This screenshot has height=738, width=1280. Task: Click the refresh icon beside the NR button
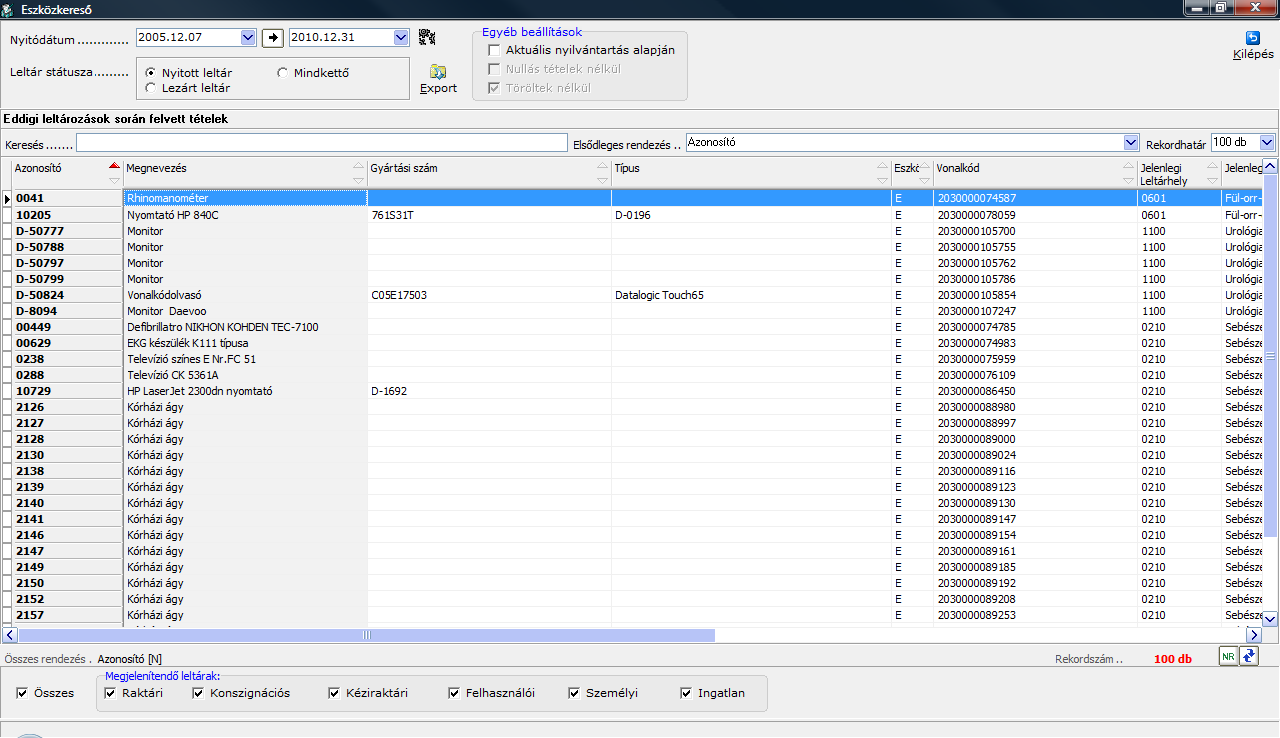1249,656
